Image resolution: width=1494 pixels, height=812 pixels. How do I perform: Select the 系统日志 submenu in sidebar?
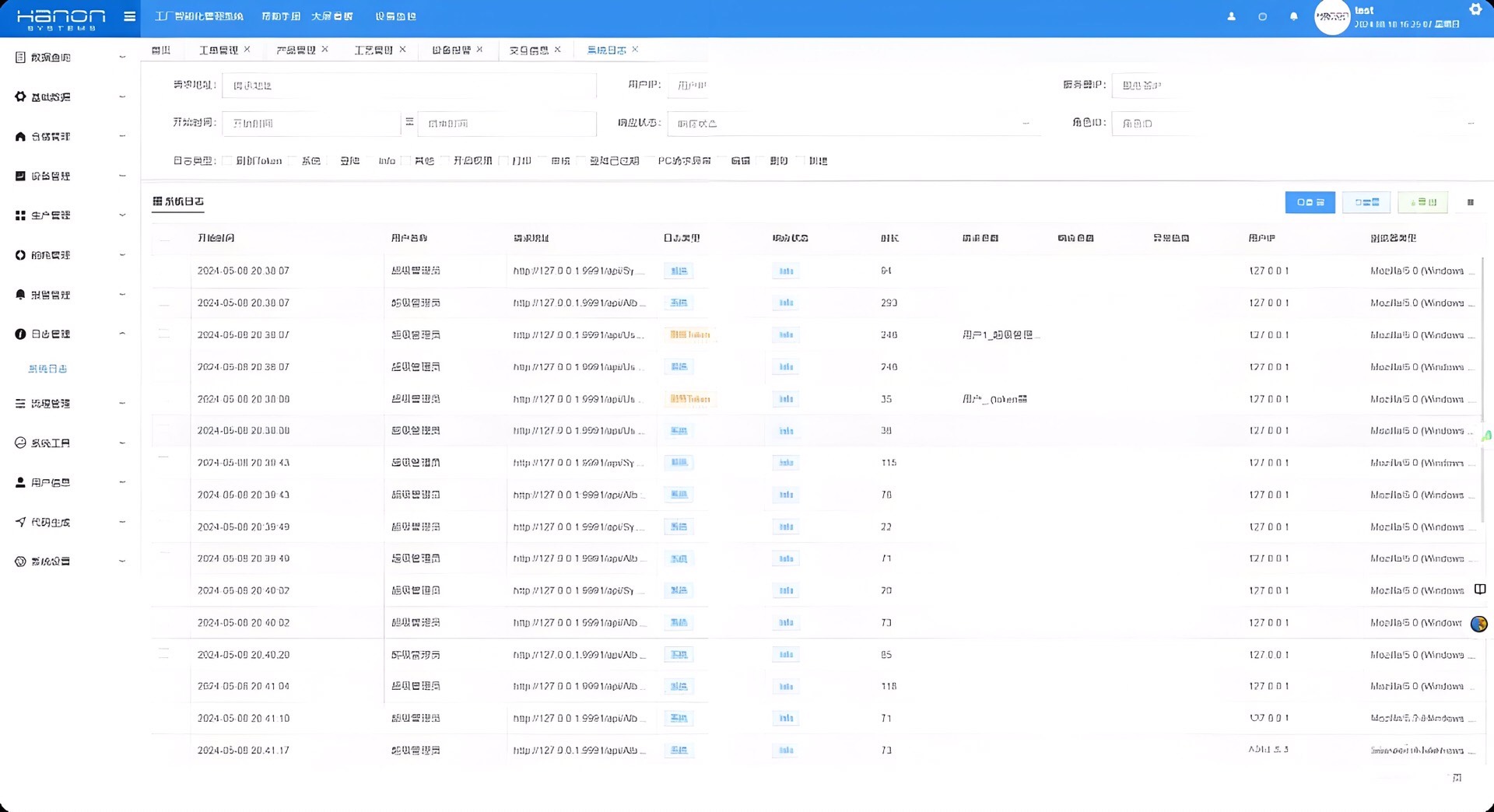(x=47, y=369)
